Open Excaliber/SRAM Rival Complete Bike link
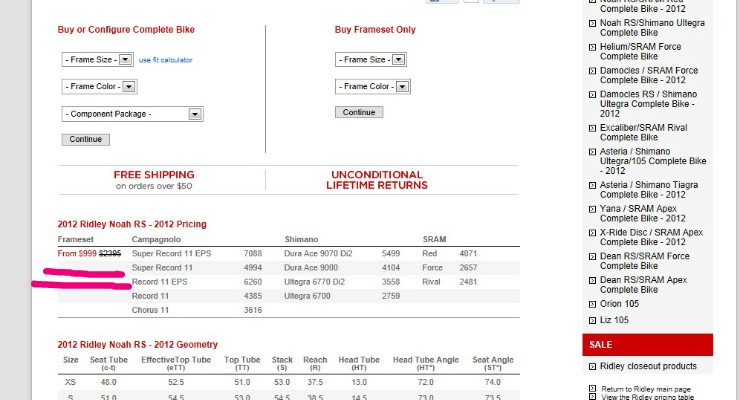The height and width of the screenshot is (400, 740). click(643, 133)
